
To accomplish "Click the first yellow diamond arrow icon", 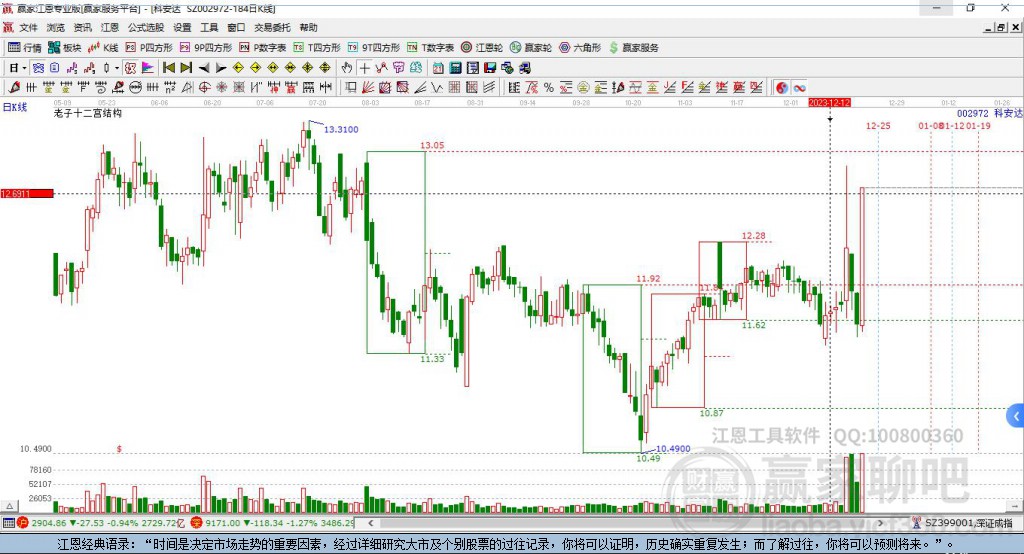I will [238, 68].
